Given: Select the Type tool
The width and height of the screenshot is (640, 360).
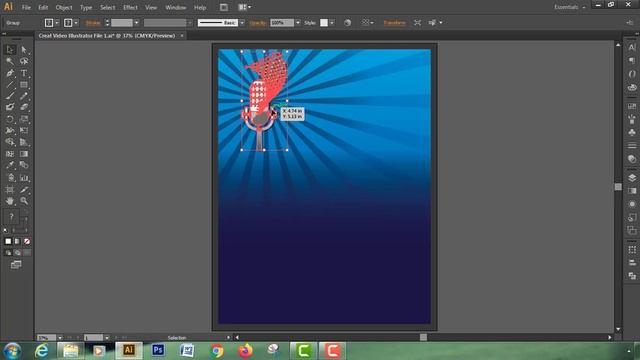Looking at the screenshot, I should (x=24, y=73).
